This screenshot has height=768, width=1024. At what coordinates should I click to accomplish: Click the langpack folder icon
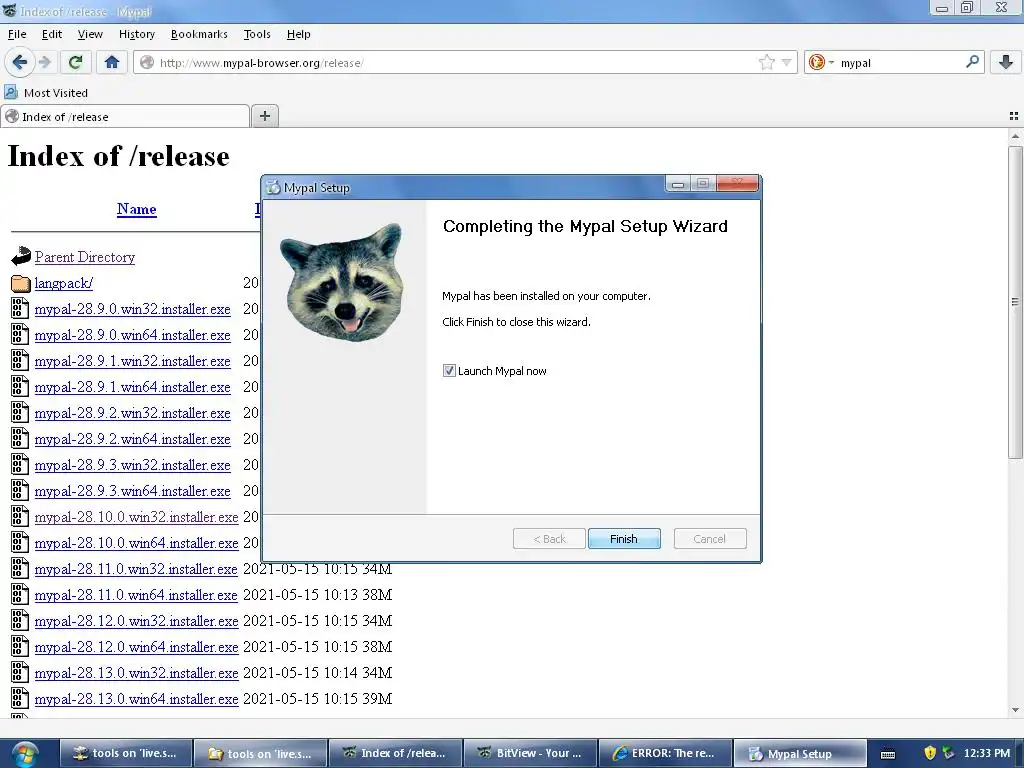click(x=21, y=283)
